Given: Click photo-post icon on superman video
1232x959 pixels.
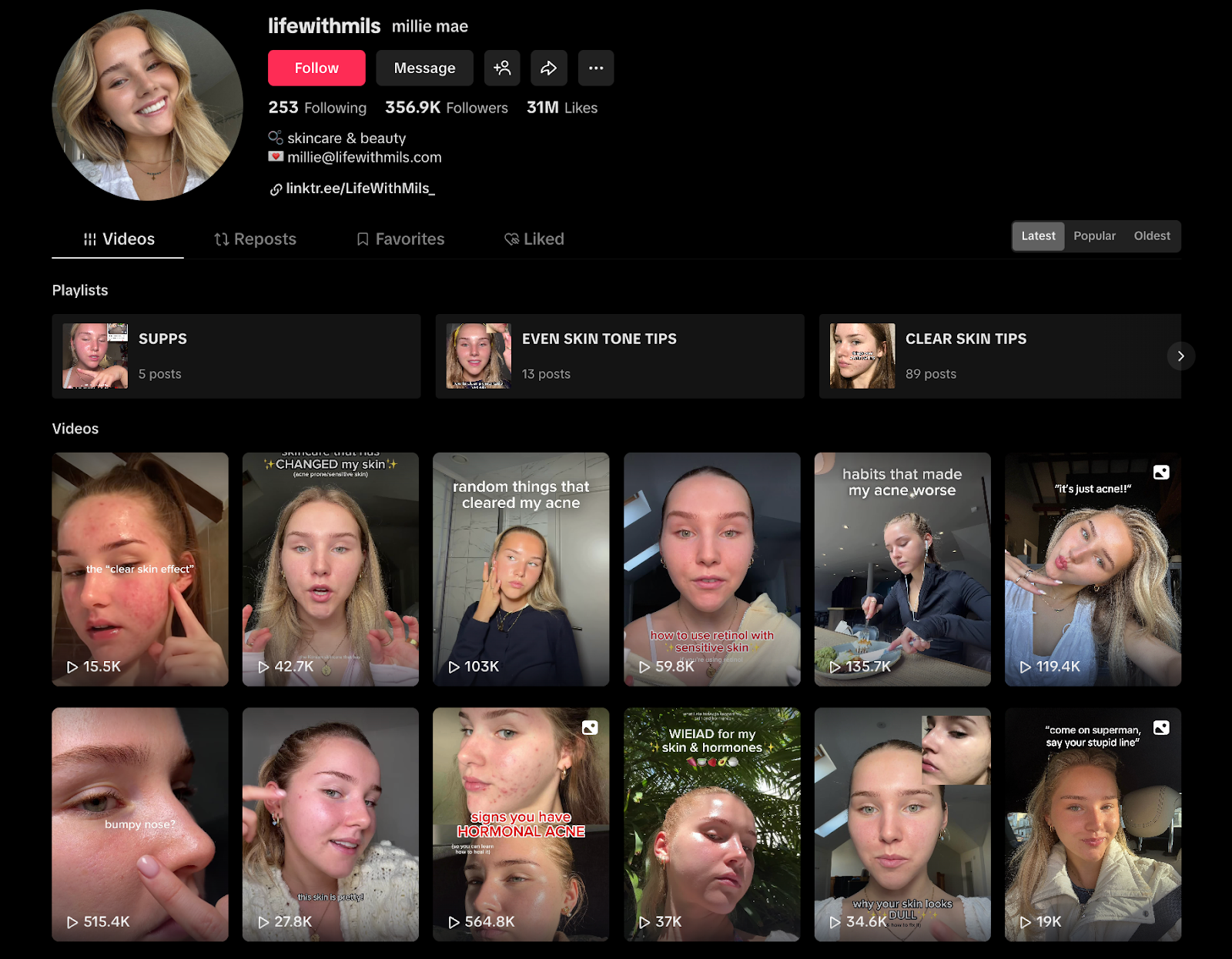Looking at the screenshot, I should 1161,727.
